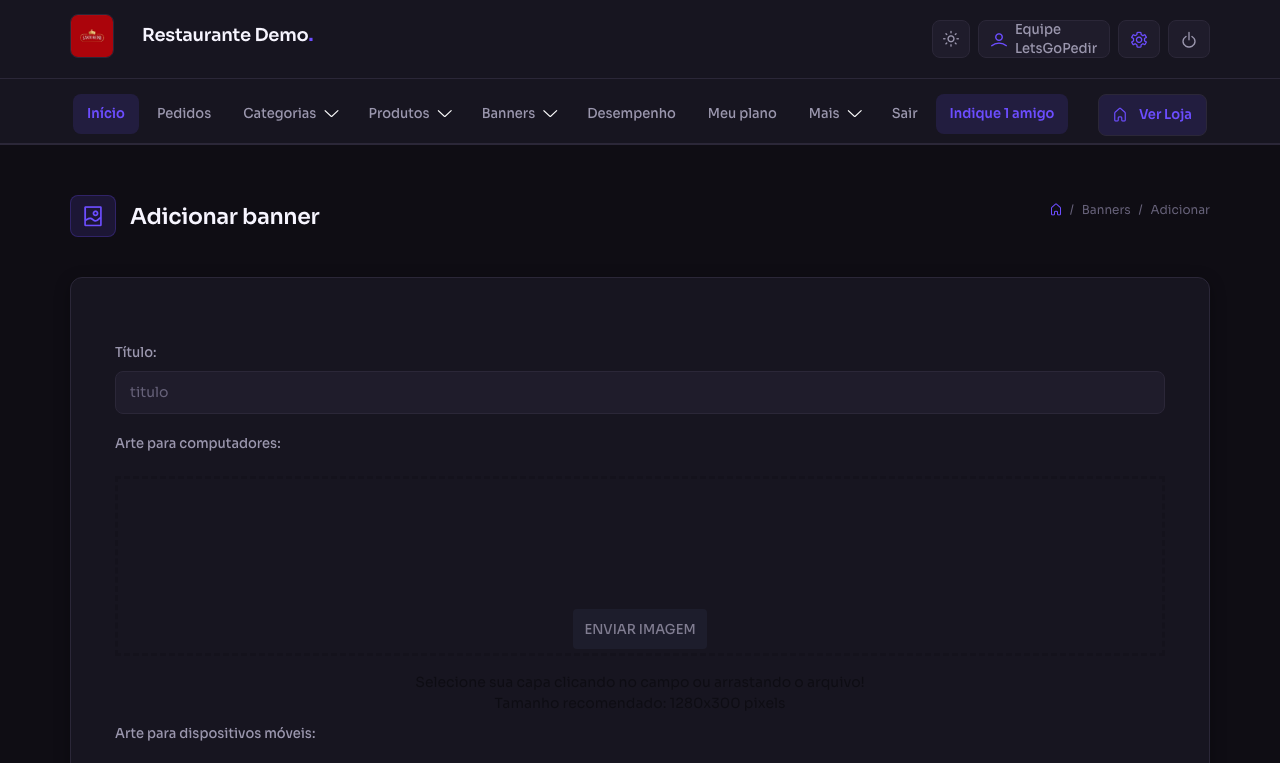
Task: Click ENVIAR IMAGEM upload button
Action: tap(640, 629)
